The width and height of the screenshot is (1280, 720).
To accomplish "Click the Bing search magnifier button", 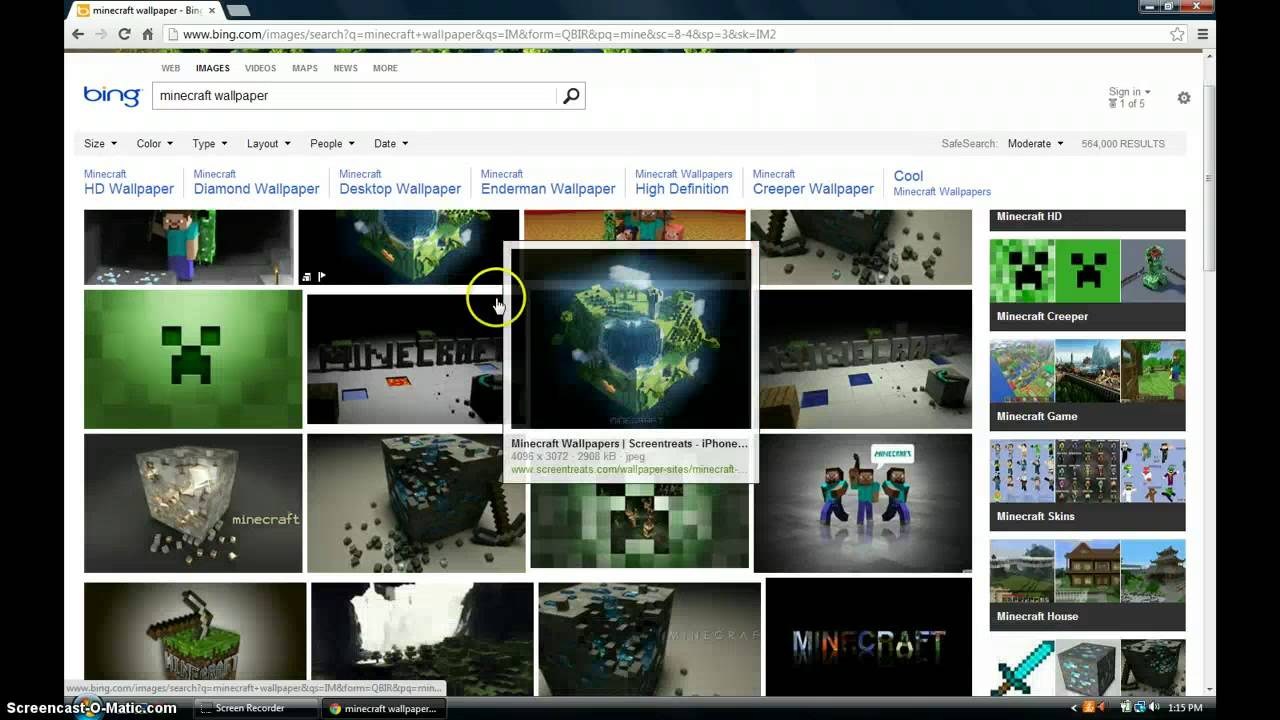I will point(571,96).
